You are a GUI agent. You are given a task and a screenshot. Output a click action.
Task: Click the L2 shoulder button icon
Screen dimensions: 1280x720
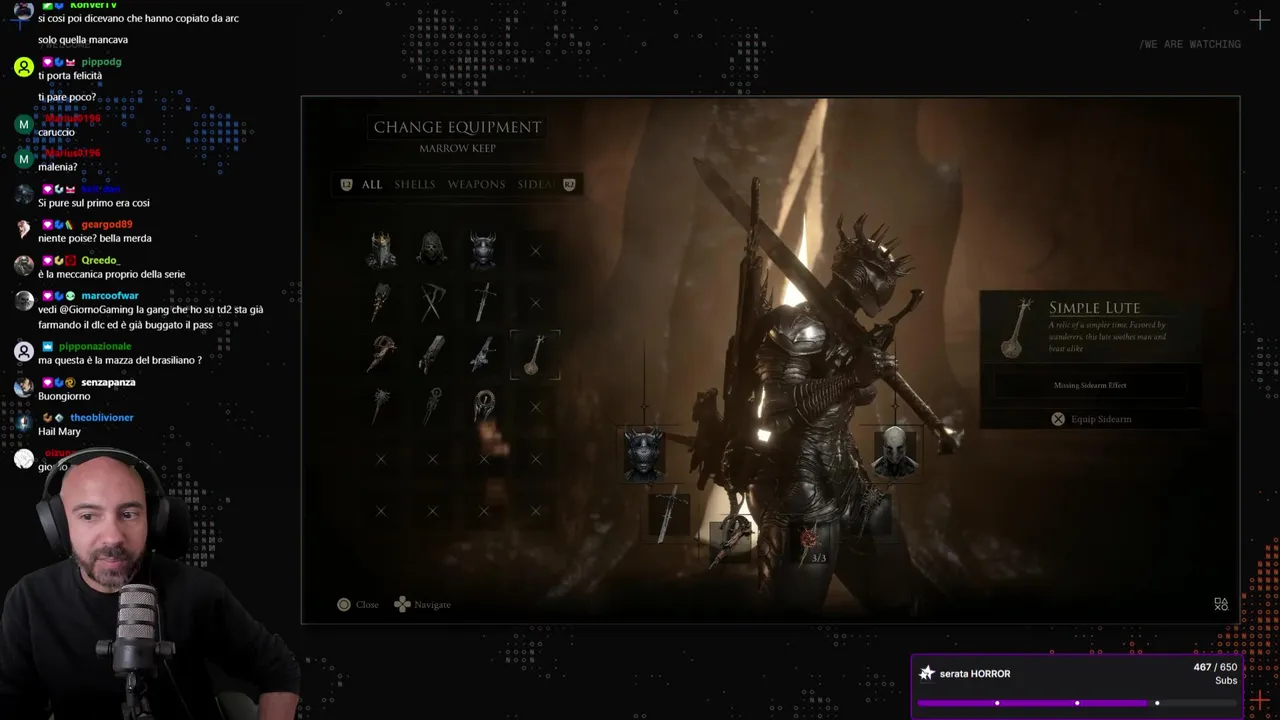pos(347,184)
